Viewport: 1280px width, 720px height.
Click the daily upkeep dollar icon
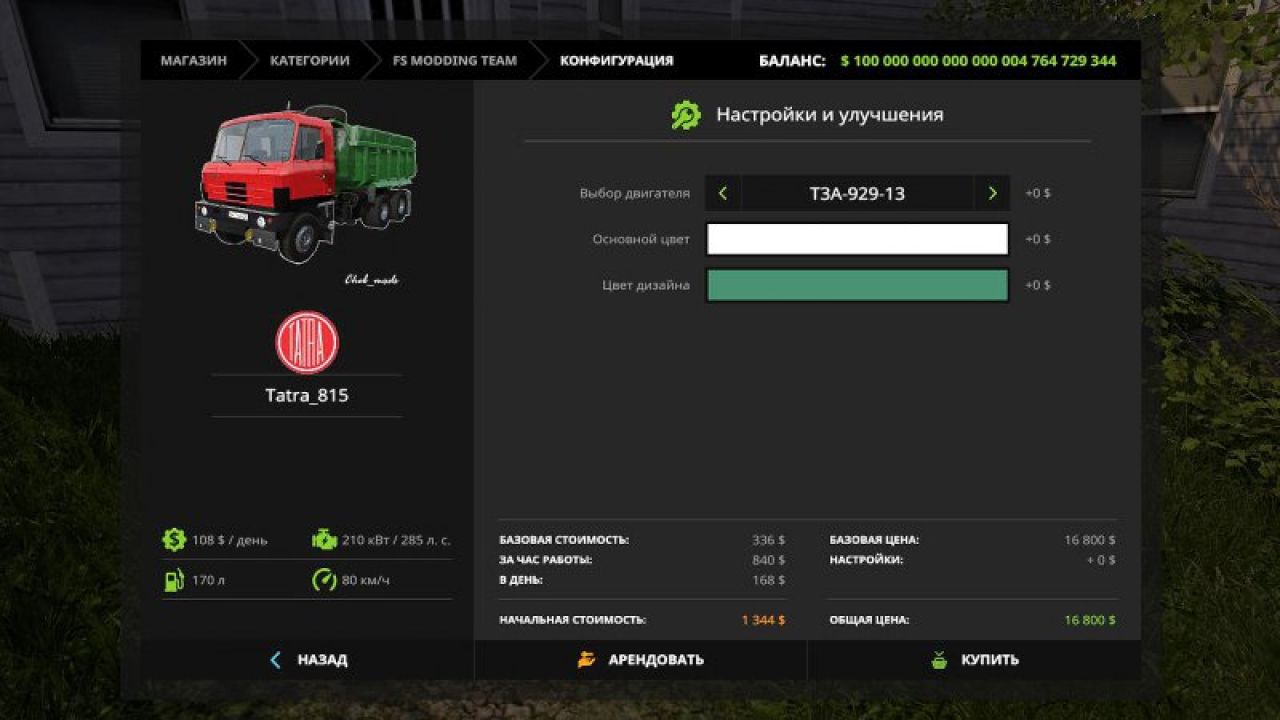tap(174, 540)
